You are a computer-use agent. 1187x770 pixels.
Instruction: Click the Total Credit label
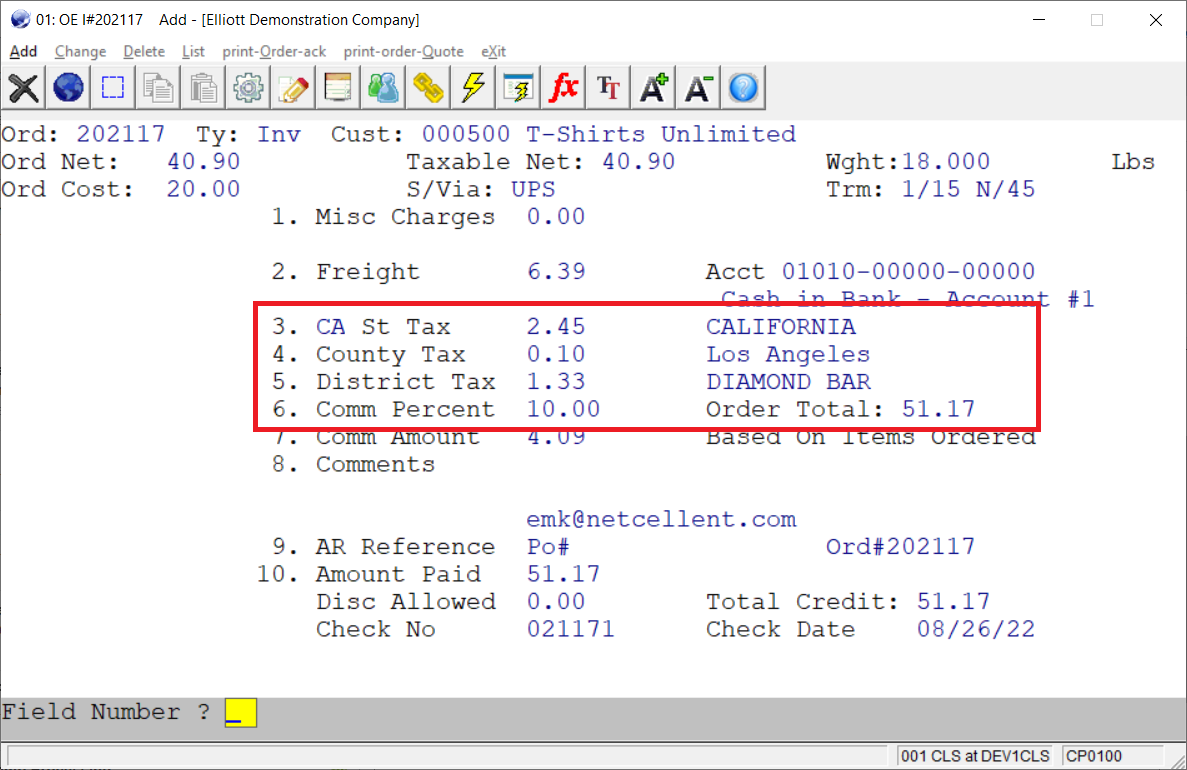point(802,602)
